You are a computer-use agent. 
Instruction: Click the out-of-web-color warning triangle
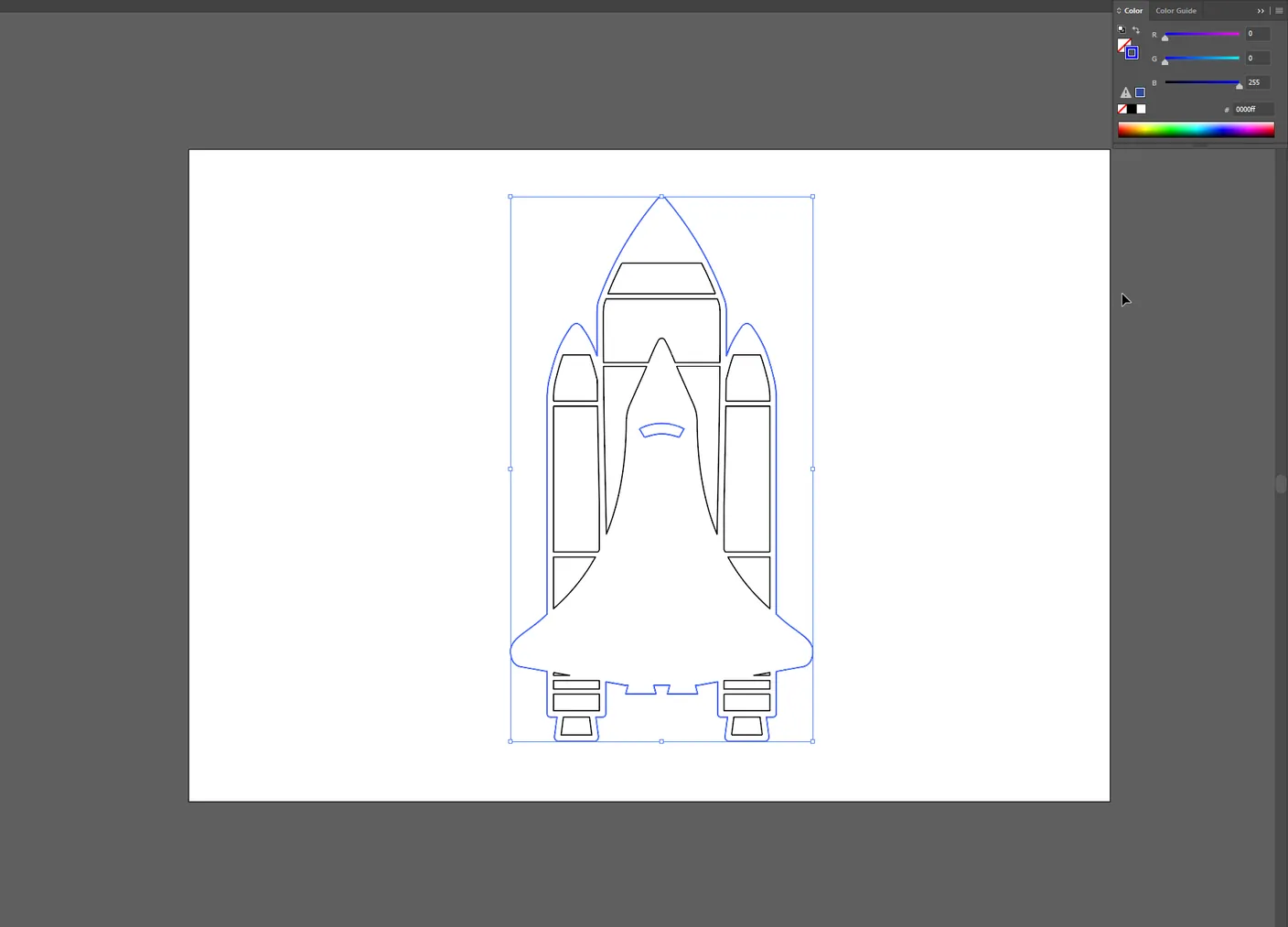[1125, 92]
